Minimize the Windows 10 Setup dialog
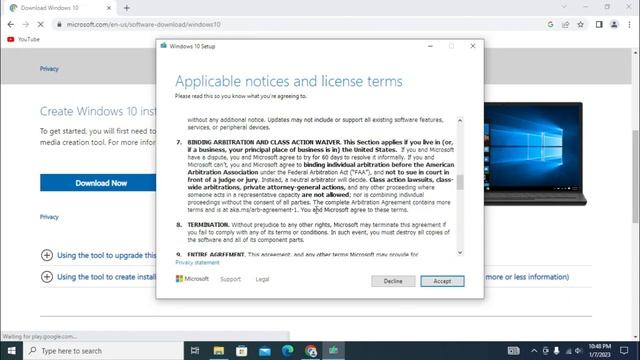Screen dimensions: 640x360 click(x=430, y=46)
